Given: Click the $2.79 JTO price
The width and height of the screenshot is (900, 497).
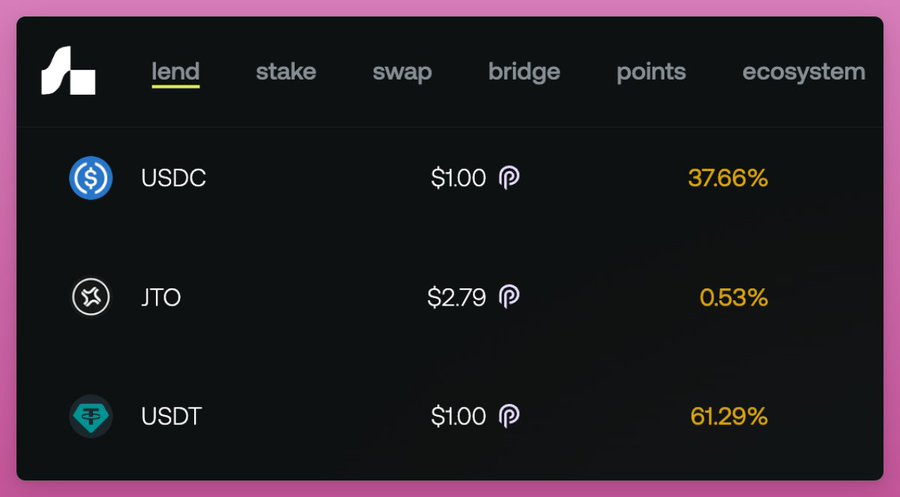Looking at the screenshot, I should (x=456, y=297).
